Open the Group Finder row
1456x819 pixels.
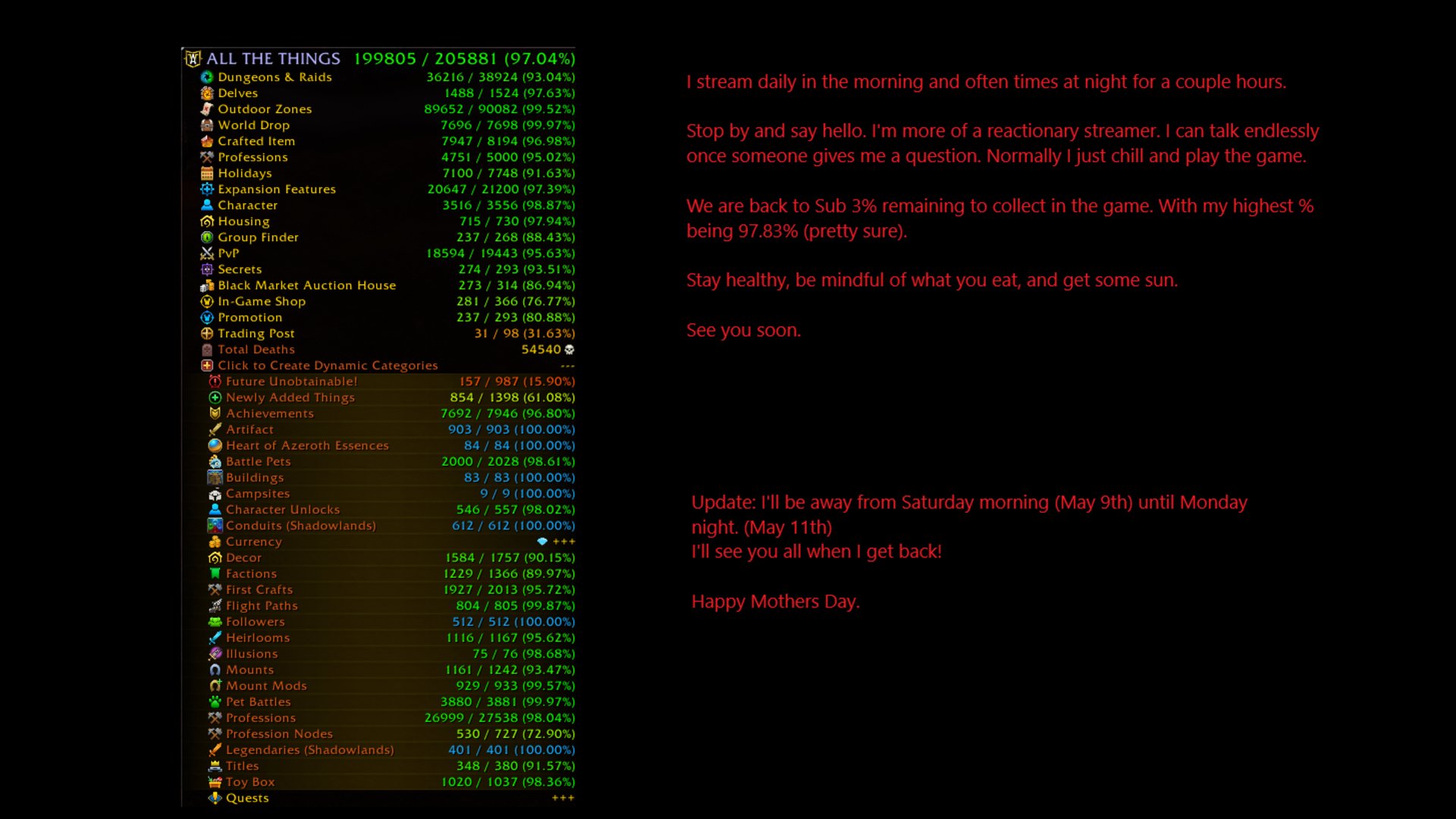[x=387, y=237]
